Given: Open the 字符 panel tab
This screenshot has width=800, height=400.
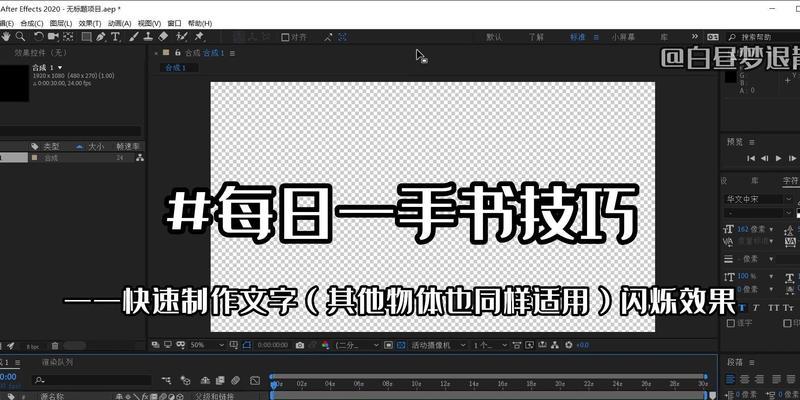Looking at the screenshot, I should pos(790,180).
